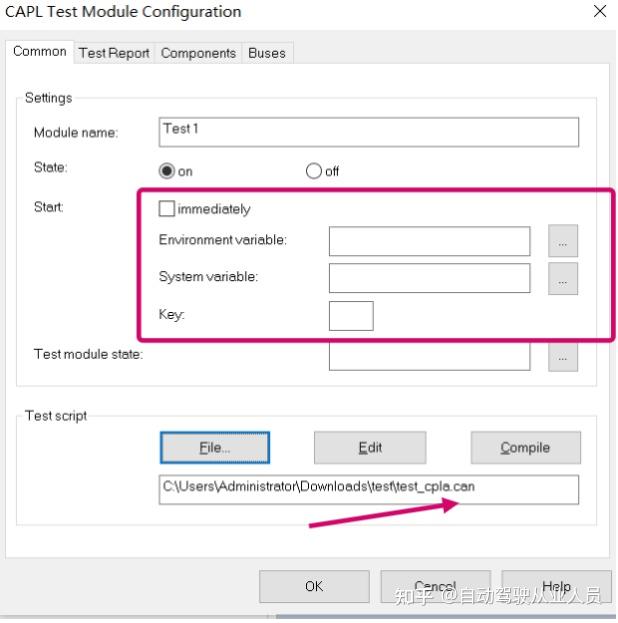
Task: Open the Buses tab
Action: 267,53
